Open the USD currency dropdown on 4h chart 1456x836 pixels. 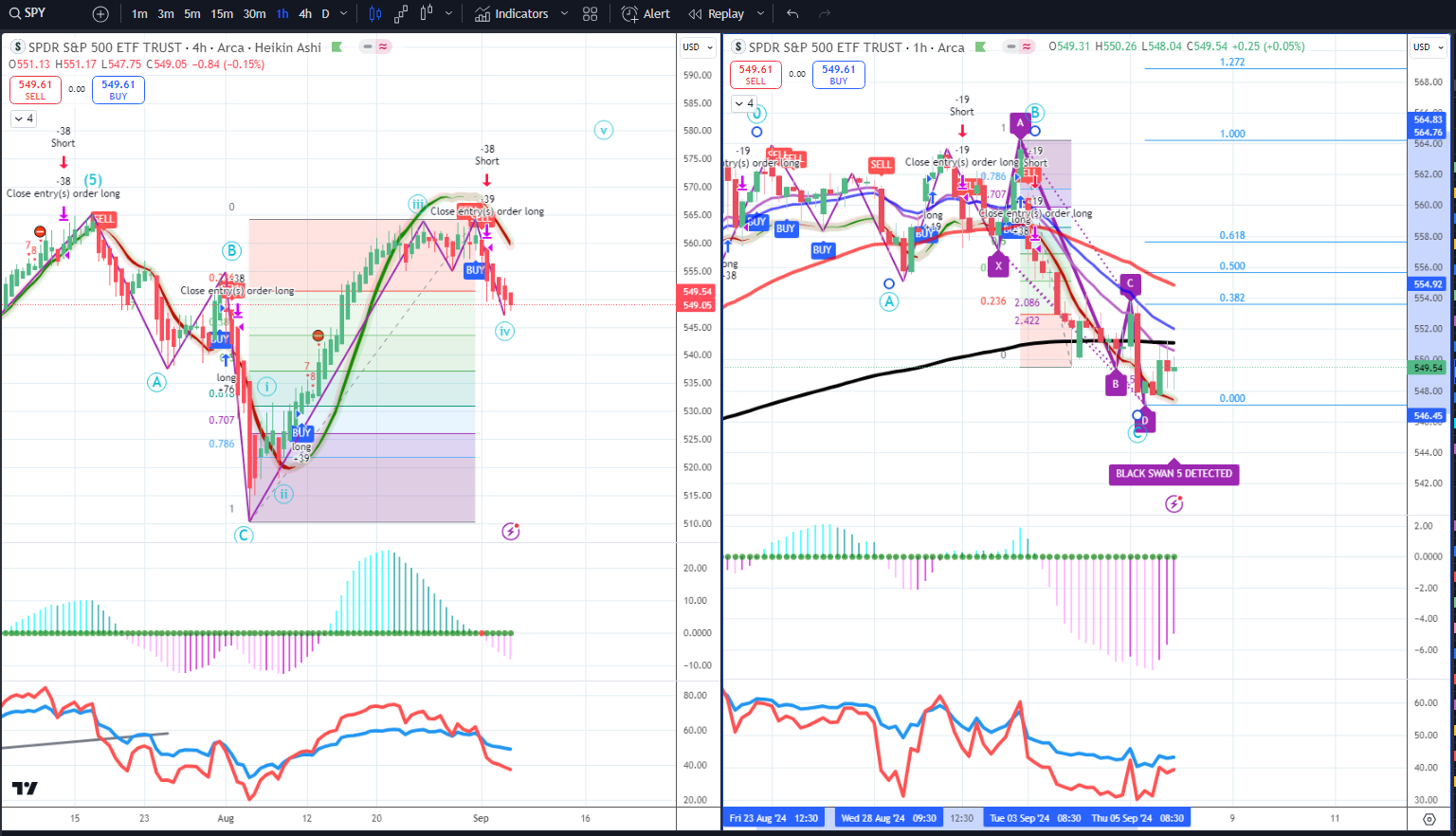coord(699,47)
